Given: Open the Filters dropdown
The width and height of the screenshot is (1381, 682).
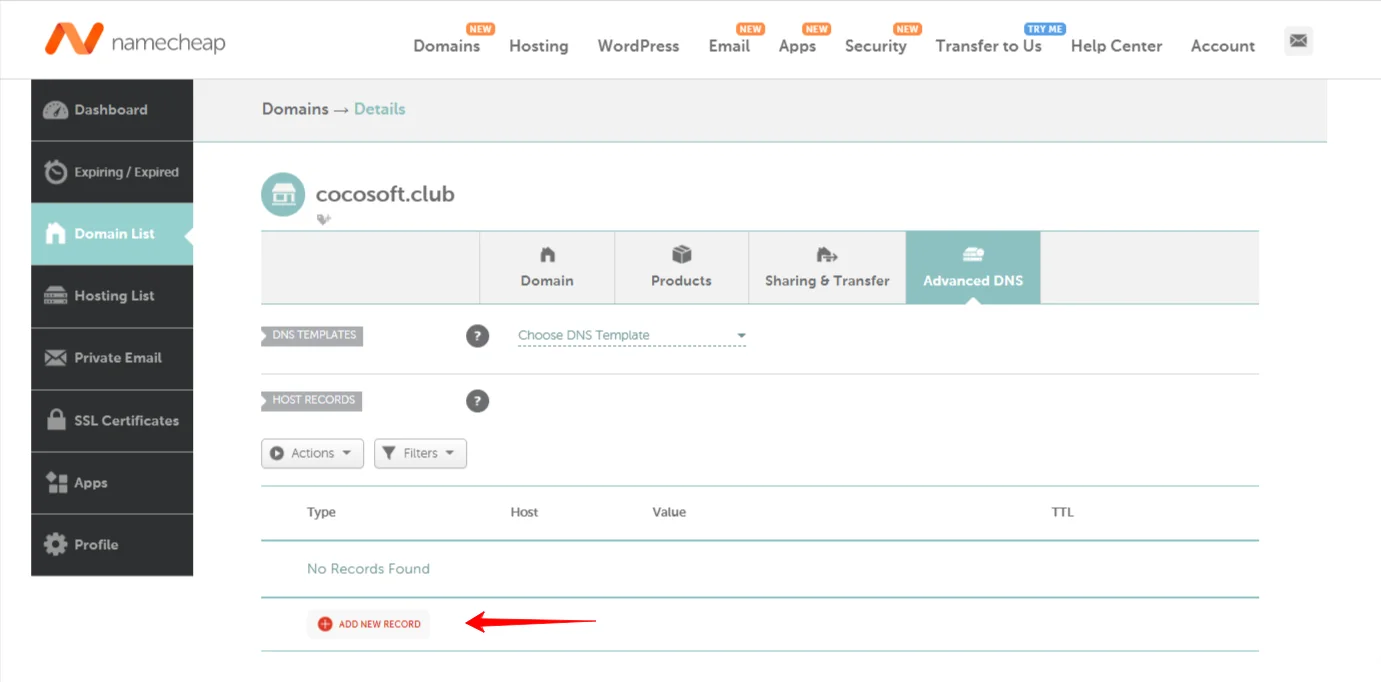Looking at the screenshot, I should pos(420,453).
